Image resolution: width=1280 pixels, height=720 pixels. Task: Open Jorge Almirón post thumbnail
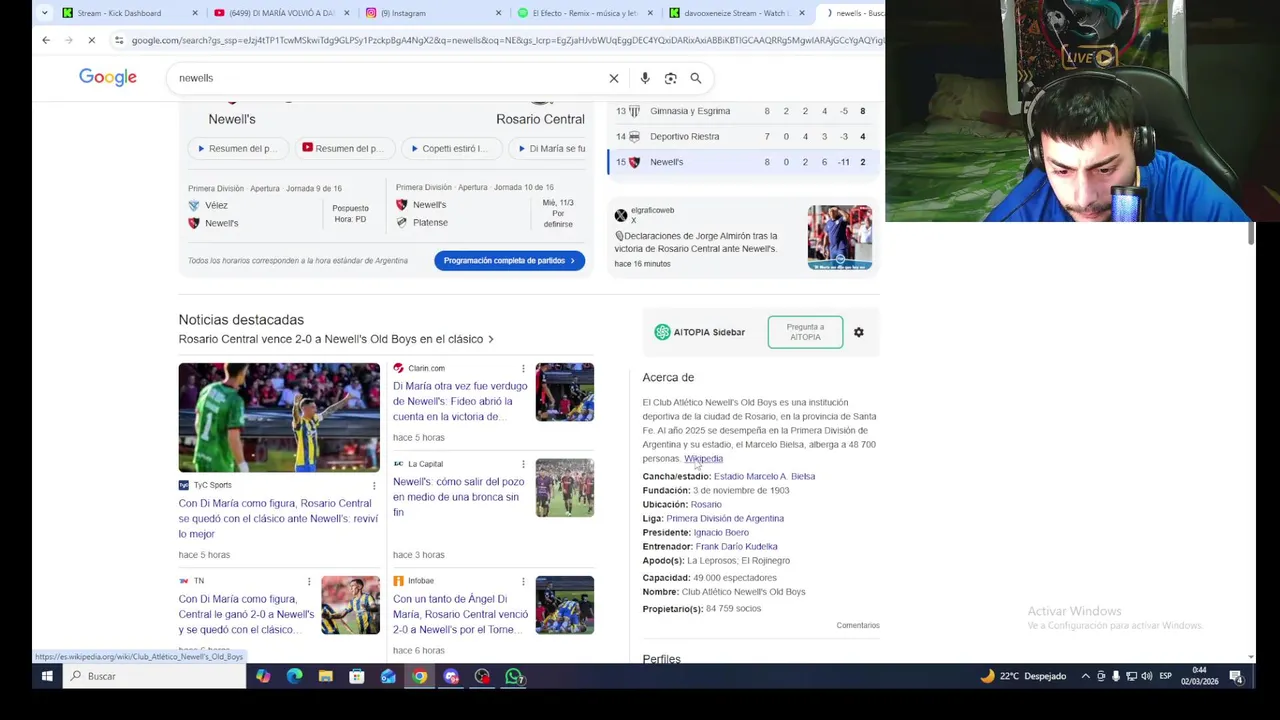point(840,238)
